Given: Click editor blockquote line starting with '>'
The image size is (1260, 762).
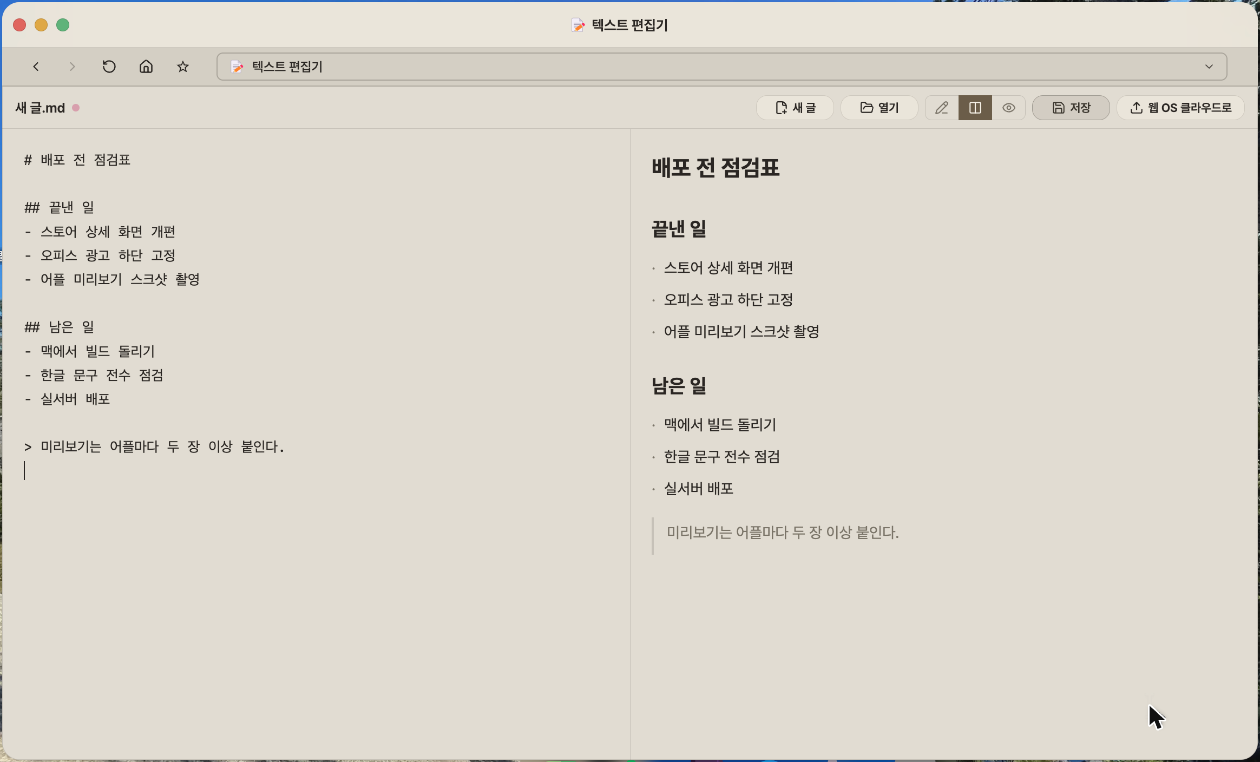Looking at the screenshot, I should point(154,447).
